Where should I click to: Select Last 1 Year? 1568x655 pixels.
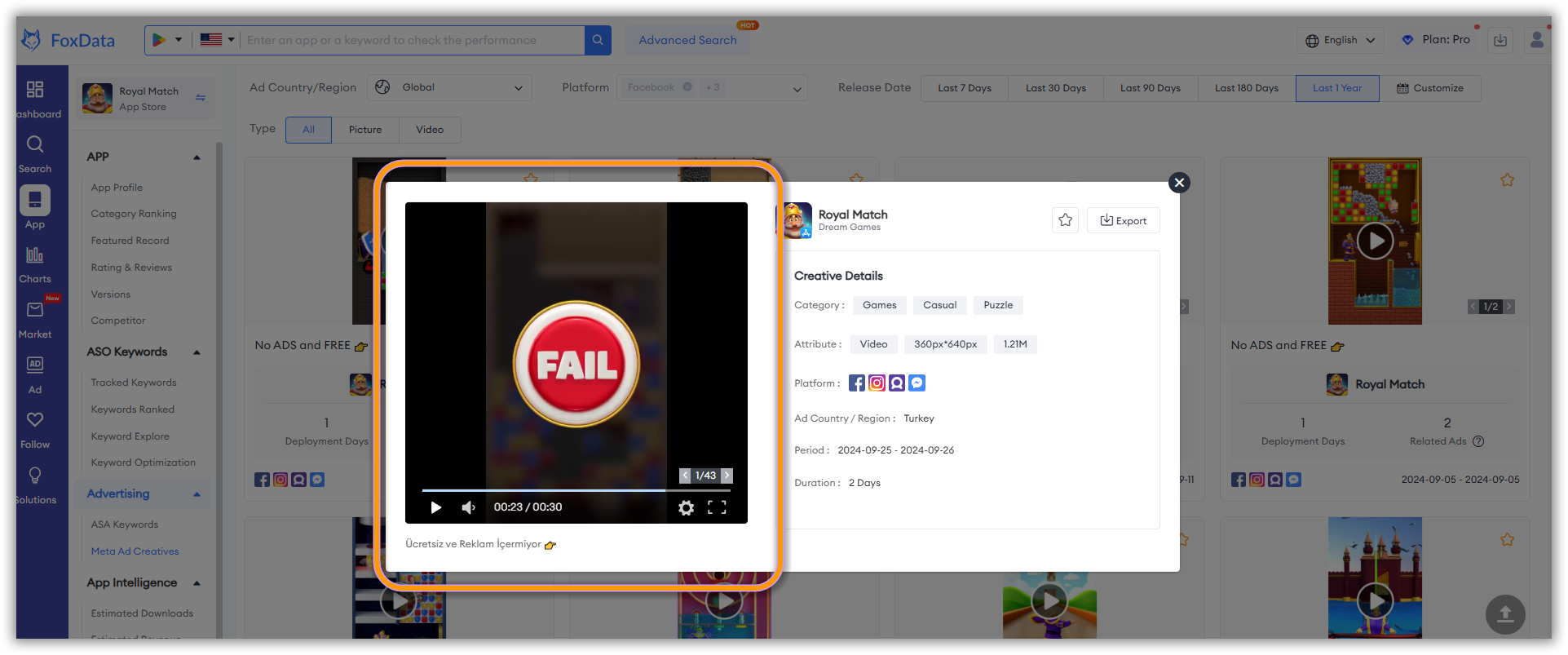click(x=1337, y=88)
